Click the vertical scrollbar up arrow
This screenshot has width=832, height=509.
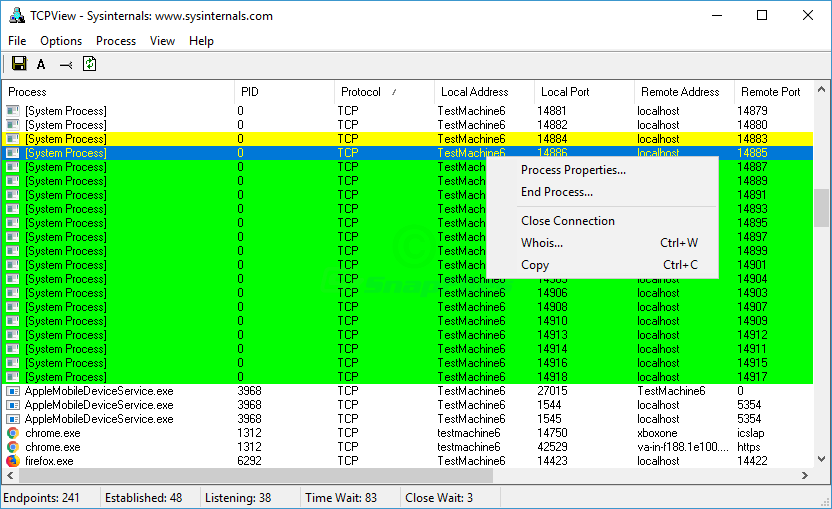pos(821,89)
